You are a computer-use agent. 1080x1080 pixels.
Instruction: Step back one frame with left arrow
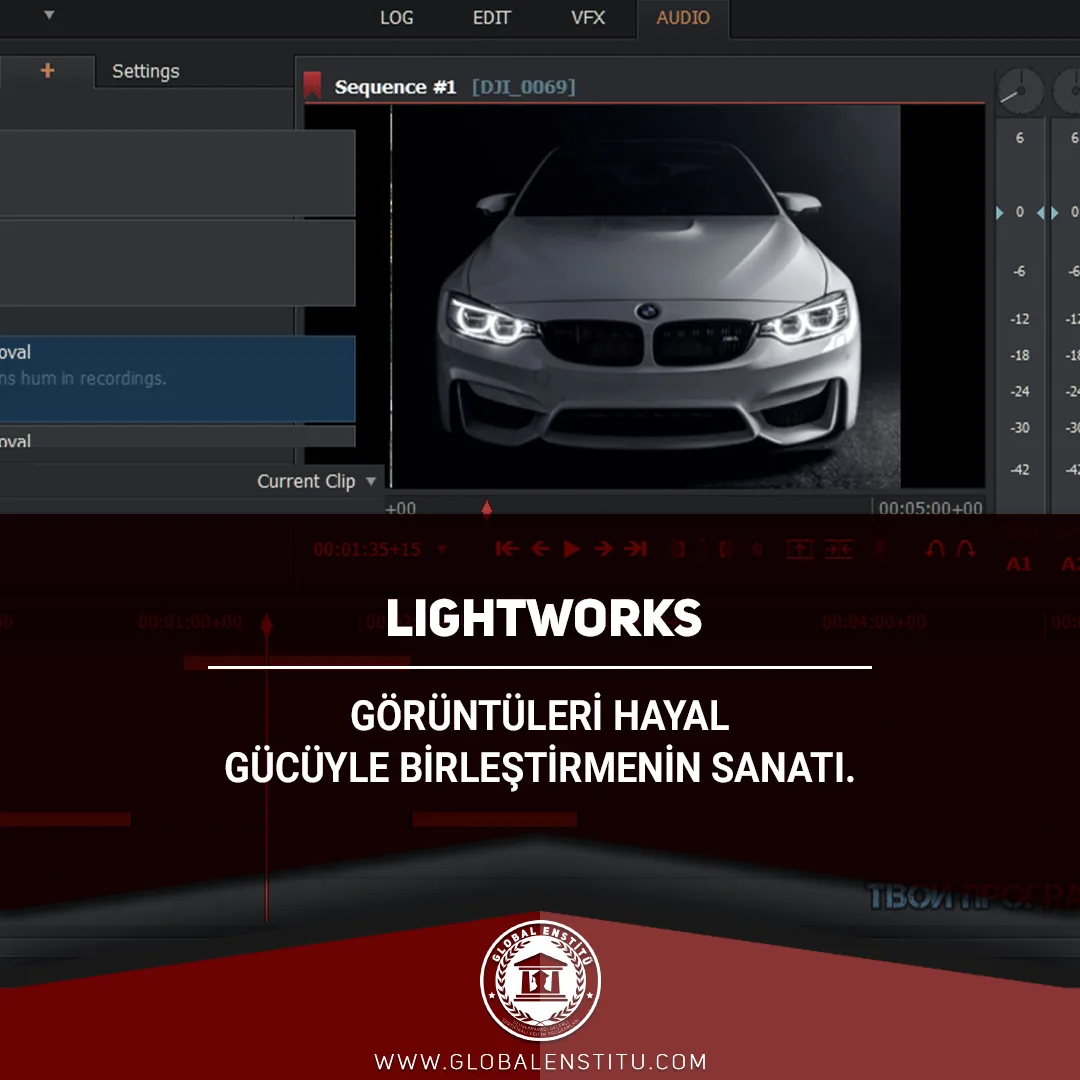(541, 549)
